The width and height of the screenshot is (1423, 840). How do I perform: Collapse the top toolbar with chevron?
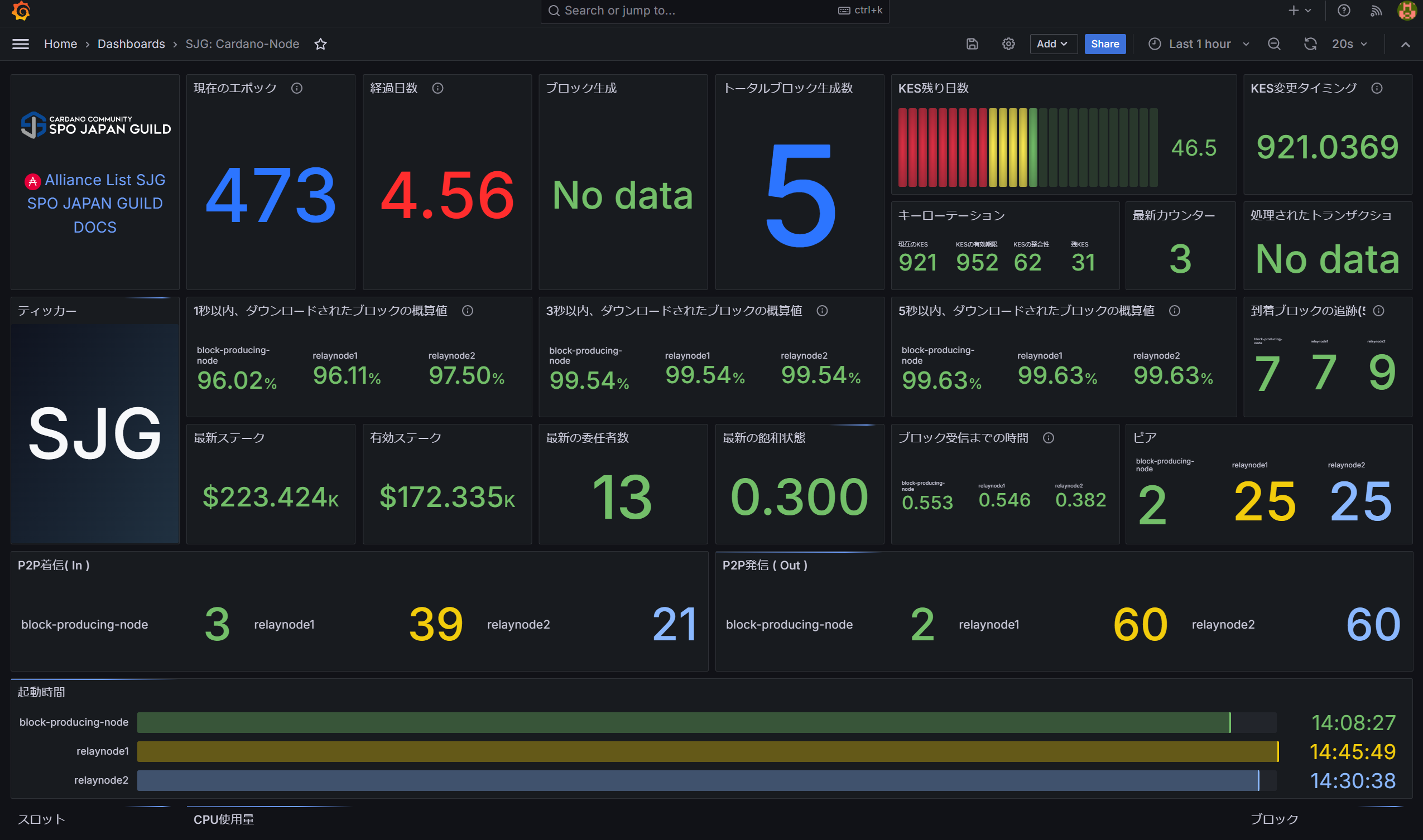coord(1406,44)
